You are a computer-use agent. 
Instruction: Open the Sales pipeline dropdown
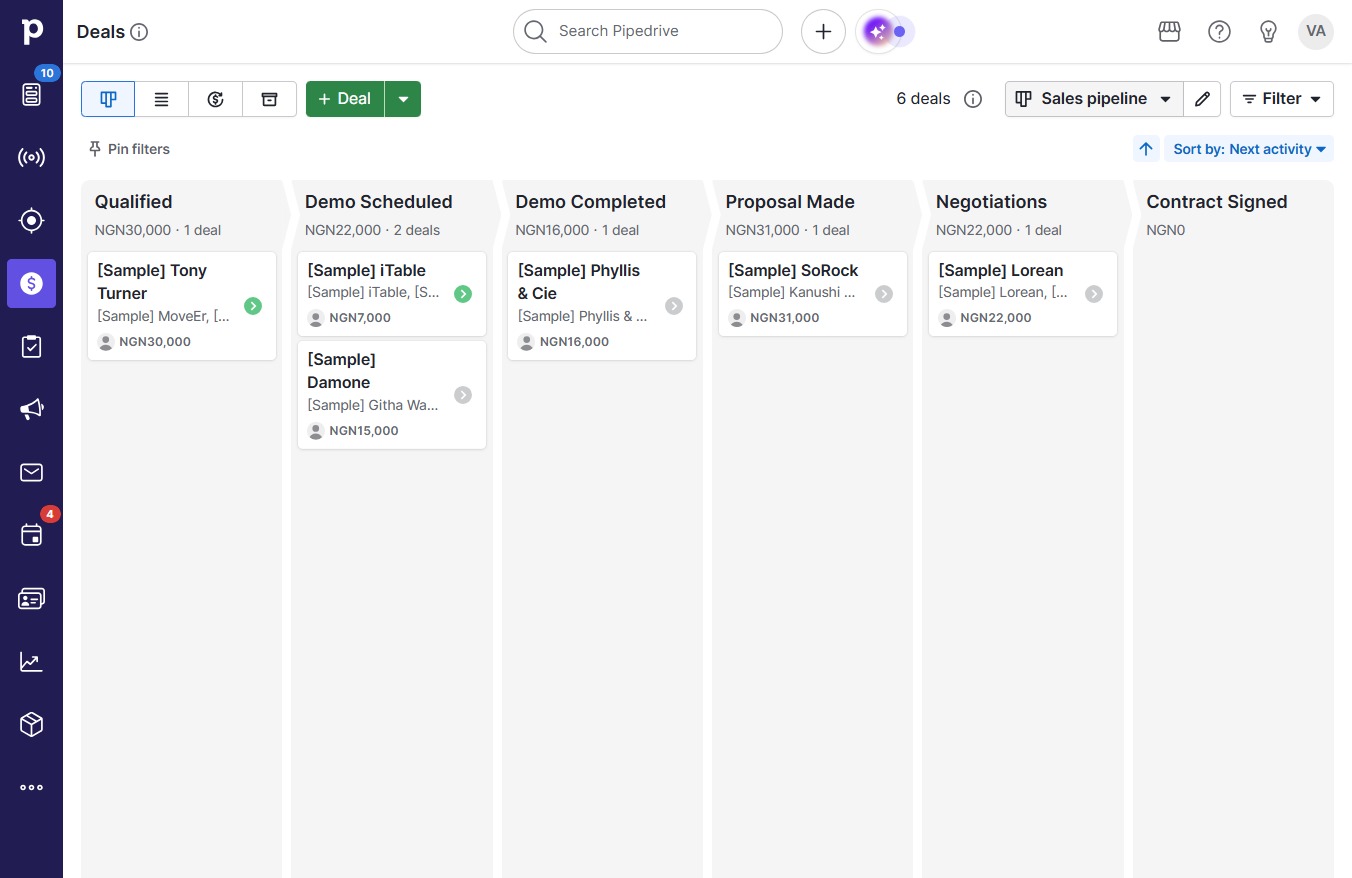pyautogui.click(x=1094, y=99)
